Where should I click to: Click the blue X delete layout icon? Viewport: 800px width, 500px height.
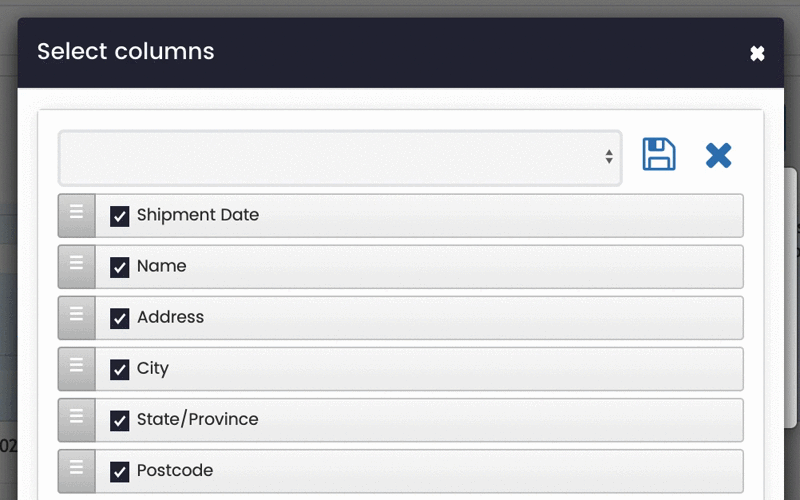(718, 155)
